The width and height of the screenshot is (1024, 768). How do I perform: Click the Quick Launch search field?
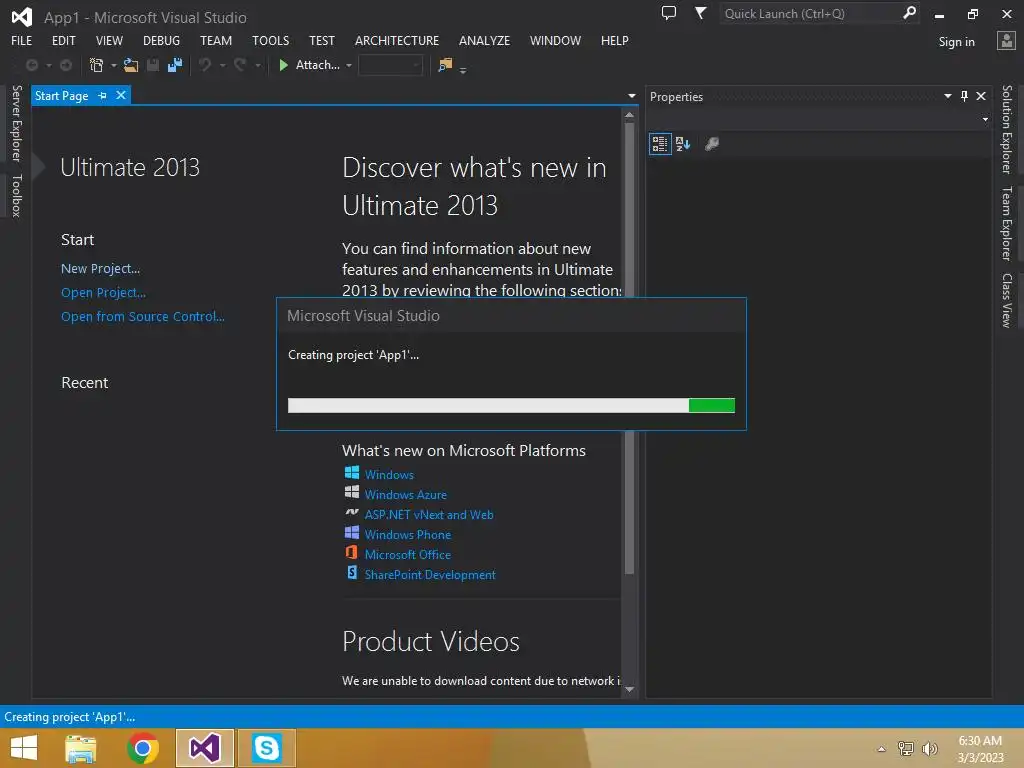tap(810, 13)
